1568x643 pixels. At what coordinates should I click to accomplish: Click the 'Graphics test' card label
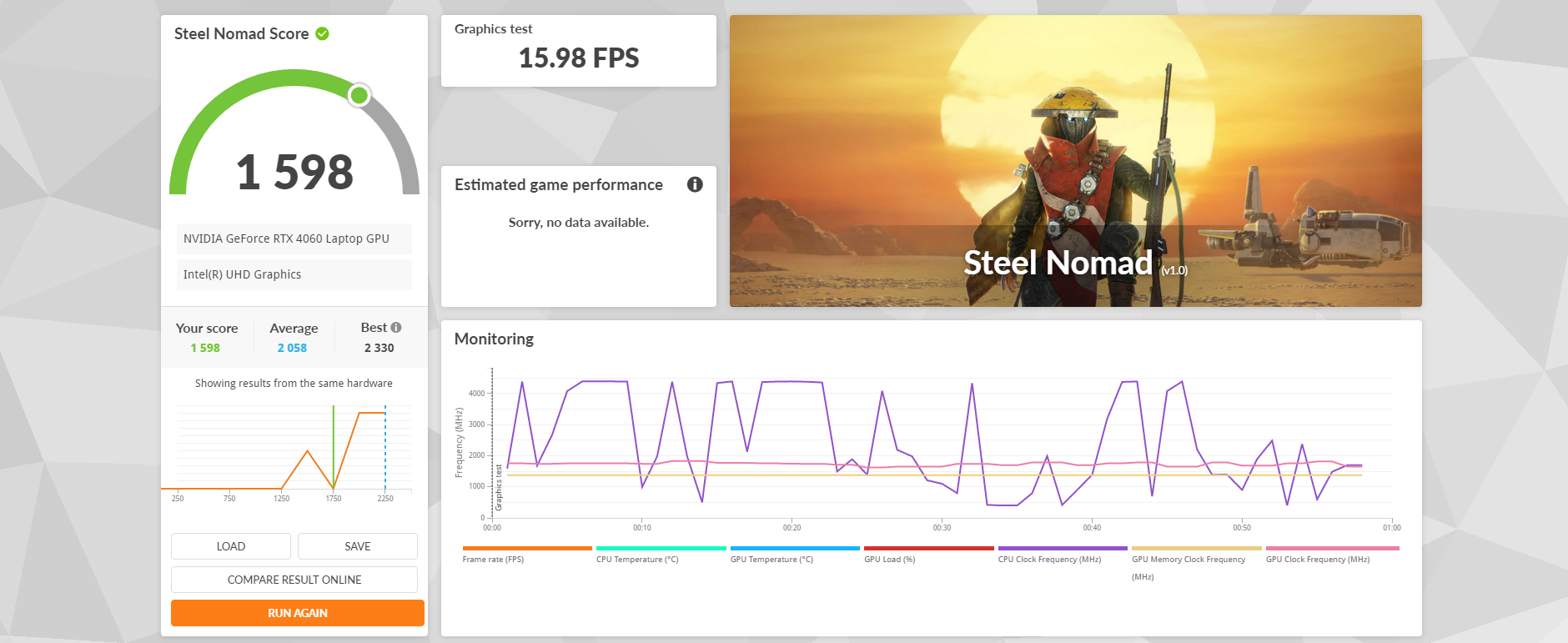click(x=493, y=29)
